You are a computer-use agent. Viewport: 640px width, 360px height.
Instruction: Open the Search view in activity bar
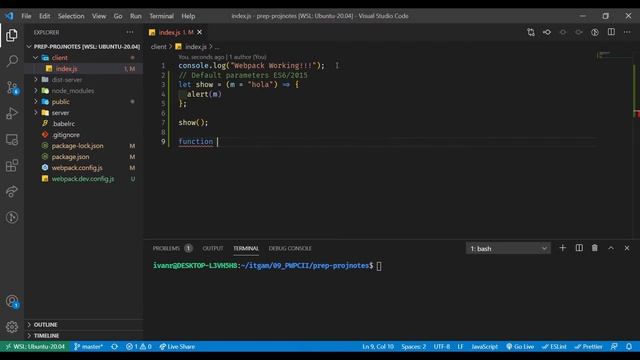click(x=12, y=61)
